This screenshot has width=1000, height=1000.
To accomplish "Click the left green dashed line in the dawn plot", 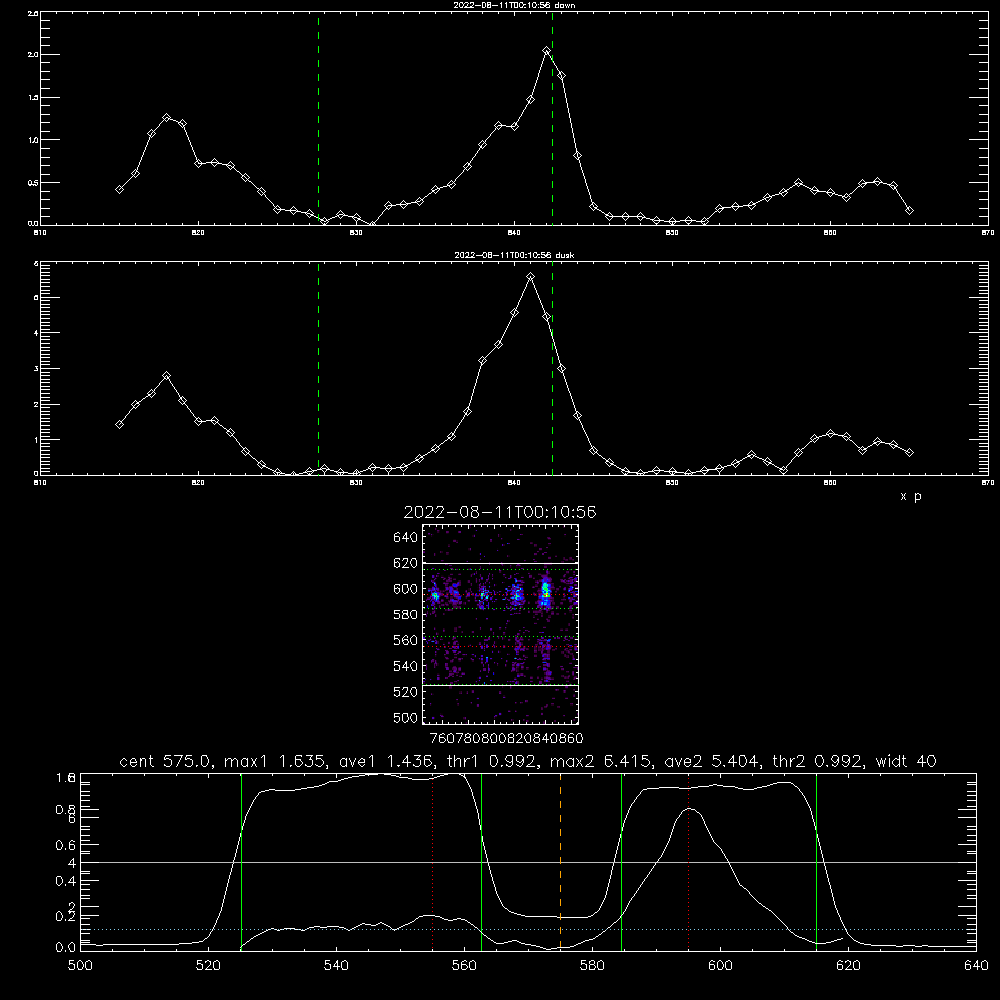I will click(x=318, y=118).
